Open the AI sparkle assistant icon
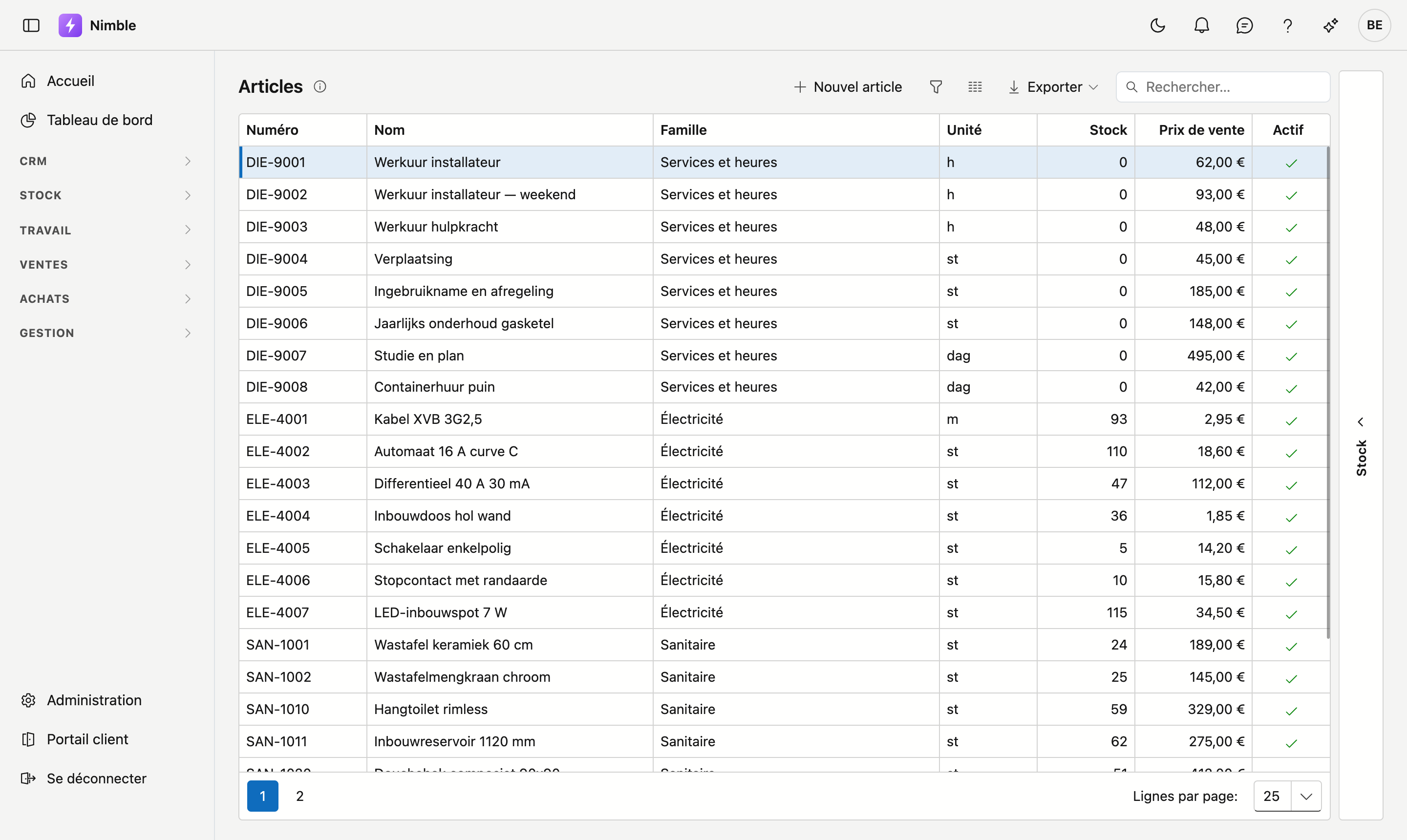The width and height of the screenshot is (1407, 840). pos(1331,25)
